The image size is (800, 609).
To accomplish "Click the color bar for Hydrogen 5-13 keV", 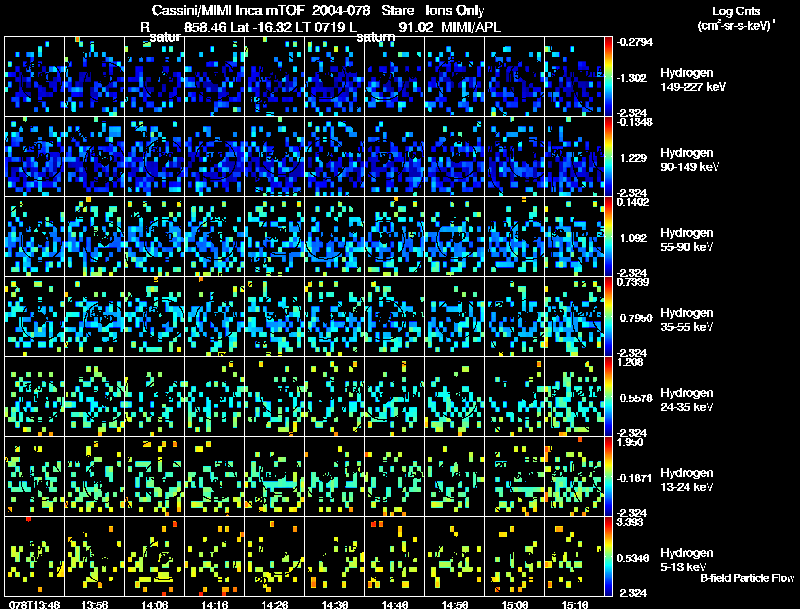I will point(608,557).
